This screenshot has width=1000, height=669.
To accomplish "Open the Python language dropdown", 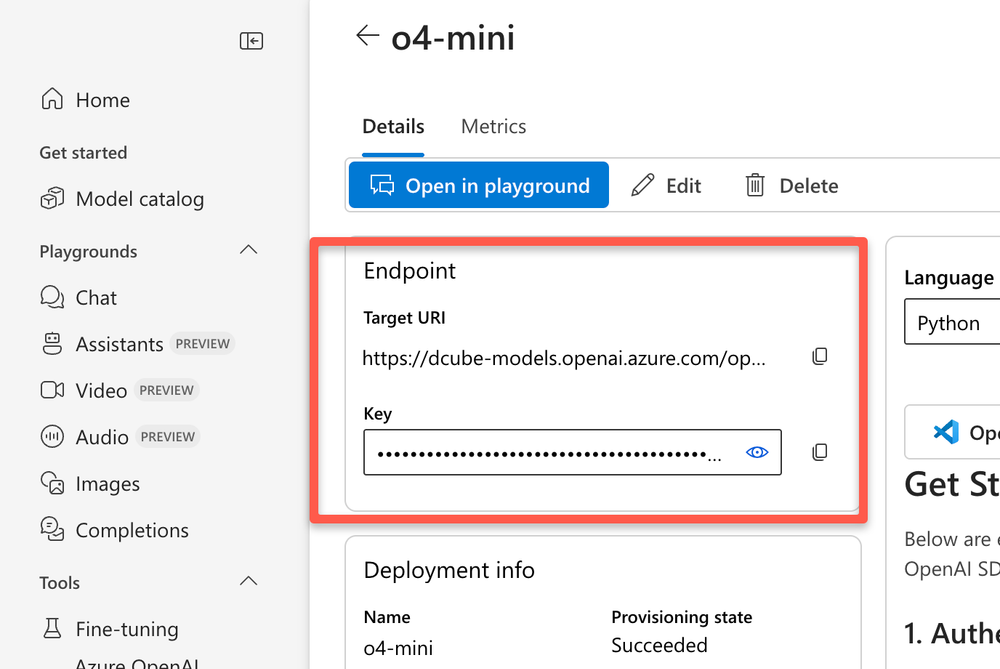I will 951,322.
